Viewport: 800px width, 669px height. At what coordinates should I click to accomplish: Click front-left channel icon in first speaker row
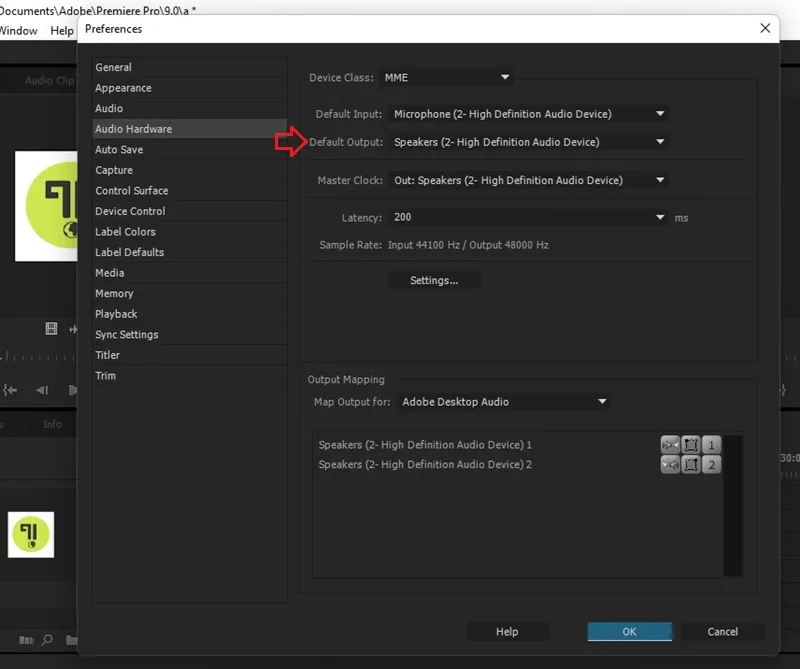[691, 444]
